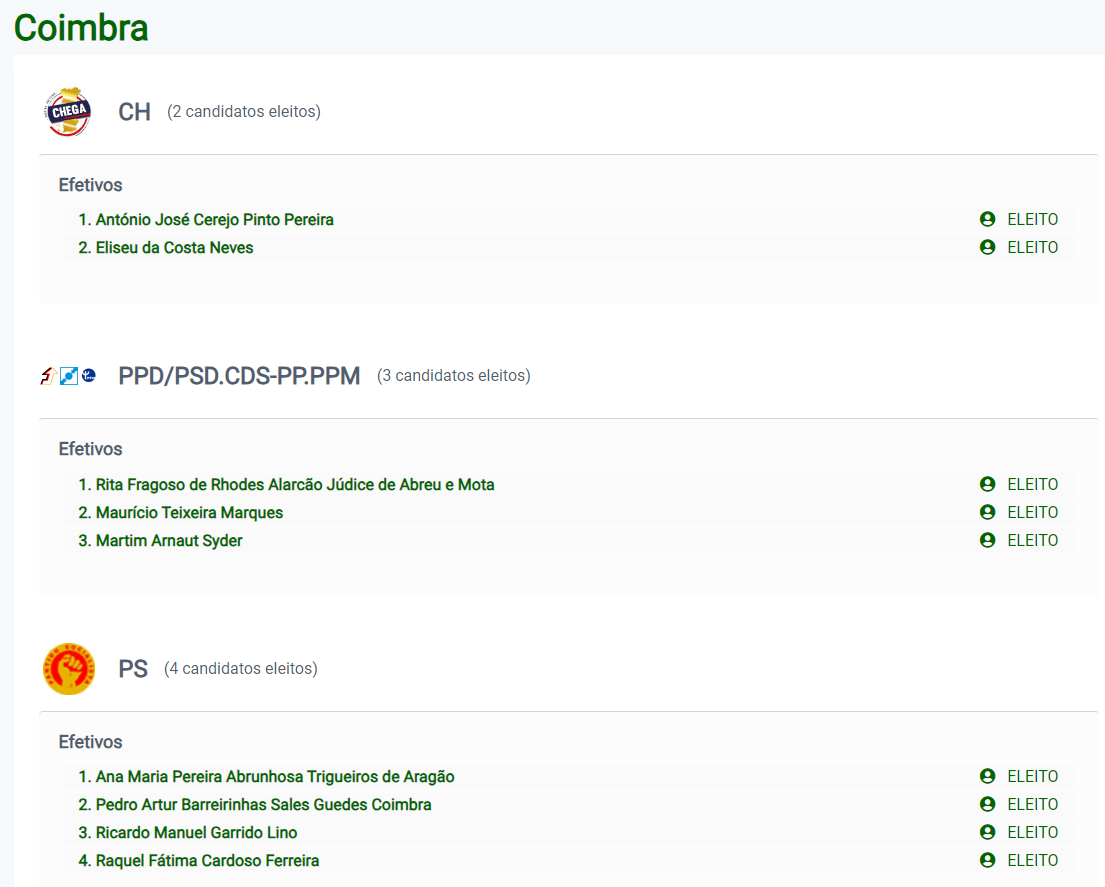1105x887 pixels.
Task: Click Efetivos label under PS
Action: click(x=90, y=743)
